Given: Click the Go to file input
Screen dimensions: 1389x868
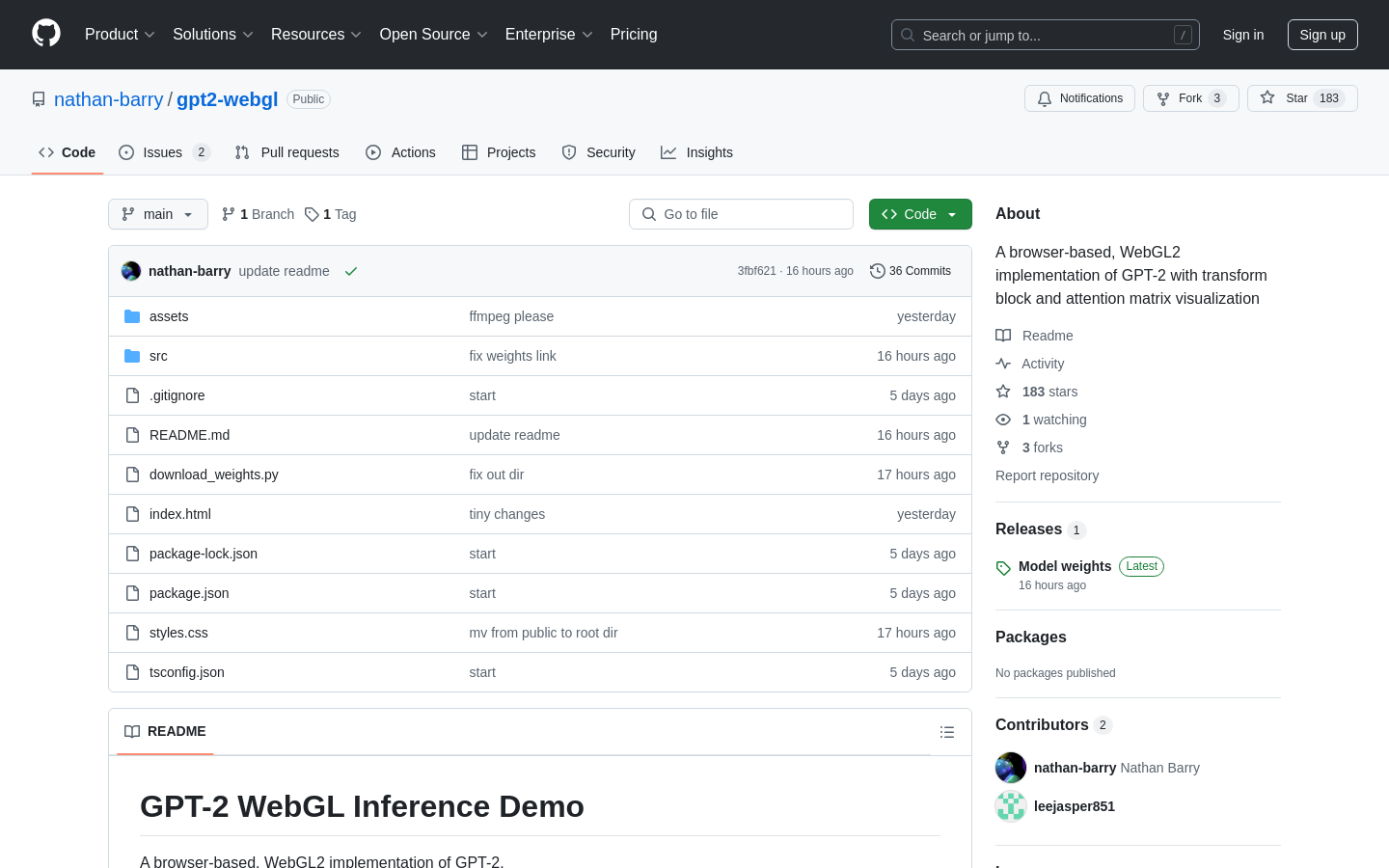Looking at the screenshot, I should (x=741, y=214).
